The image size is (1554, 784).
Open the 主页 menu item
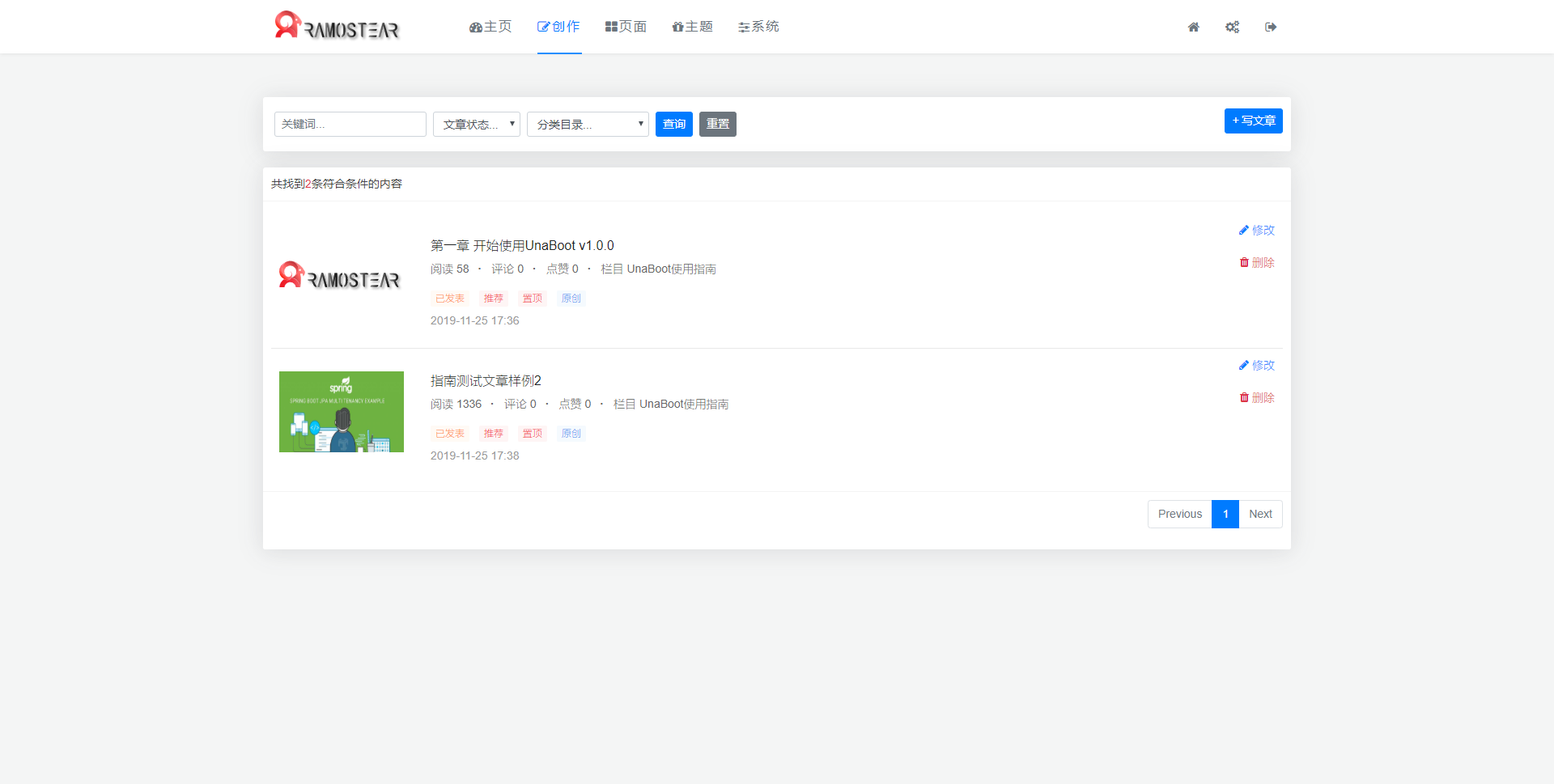490,27
